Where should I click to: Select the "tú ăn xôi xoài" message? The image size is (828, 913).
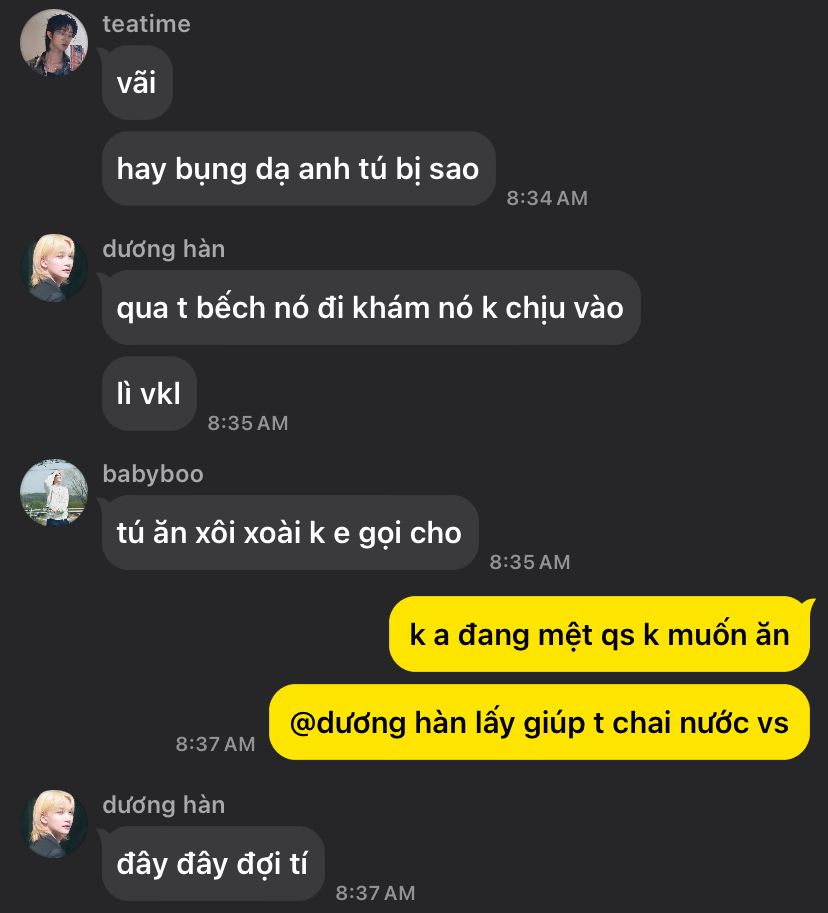tap(290, 533)
